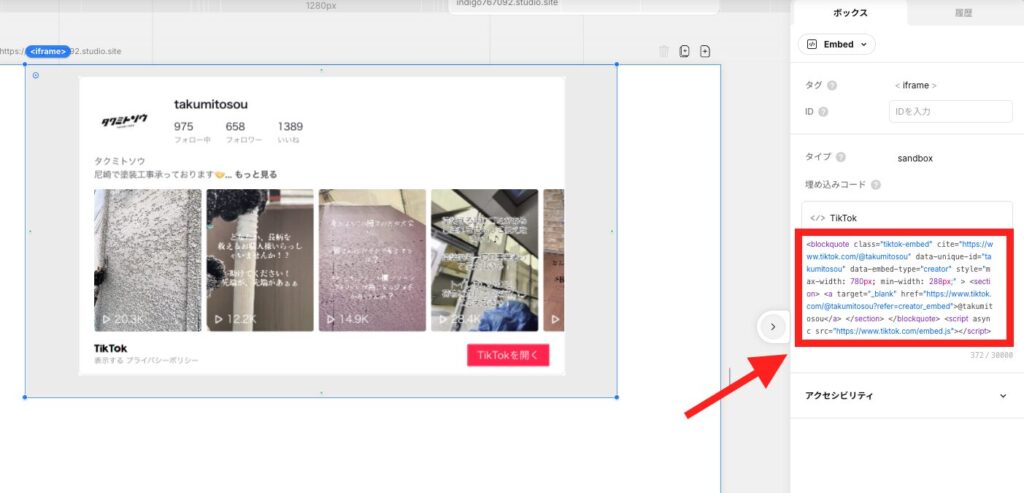Focus the IDを入力 input field
This screenshot has height=493, width=1024.
(950, 112)
